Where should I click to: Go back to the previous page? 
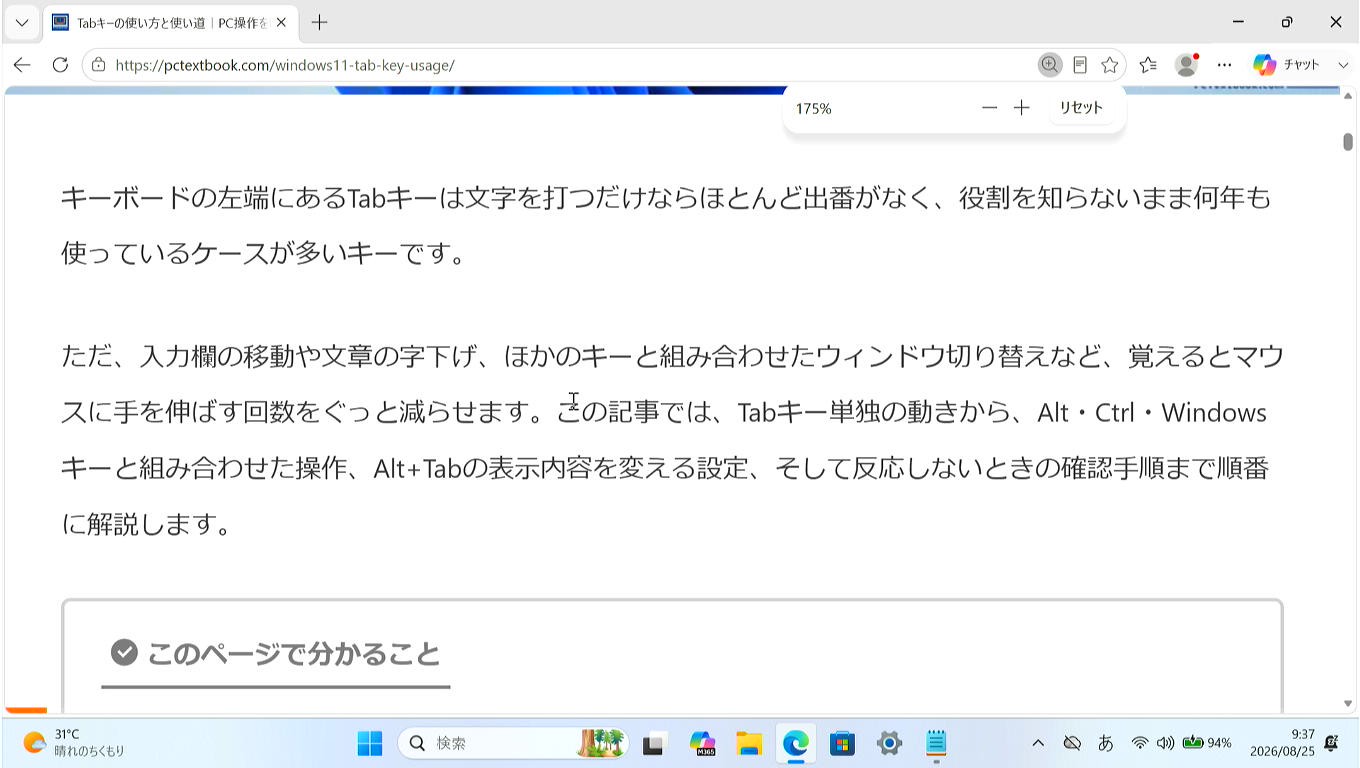click(x=22, y=65)
